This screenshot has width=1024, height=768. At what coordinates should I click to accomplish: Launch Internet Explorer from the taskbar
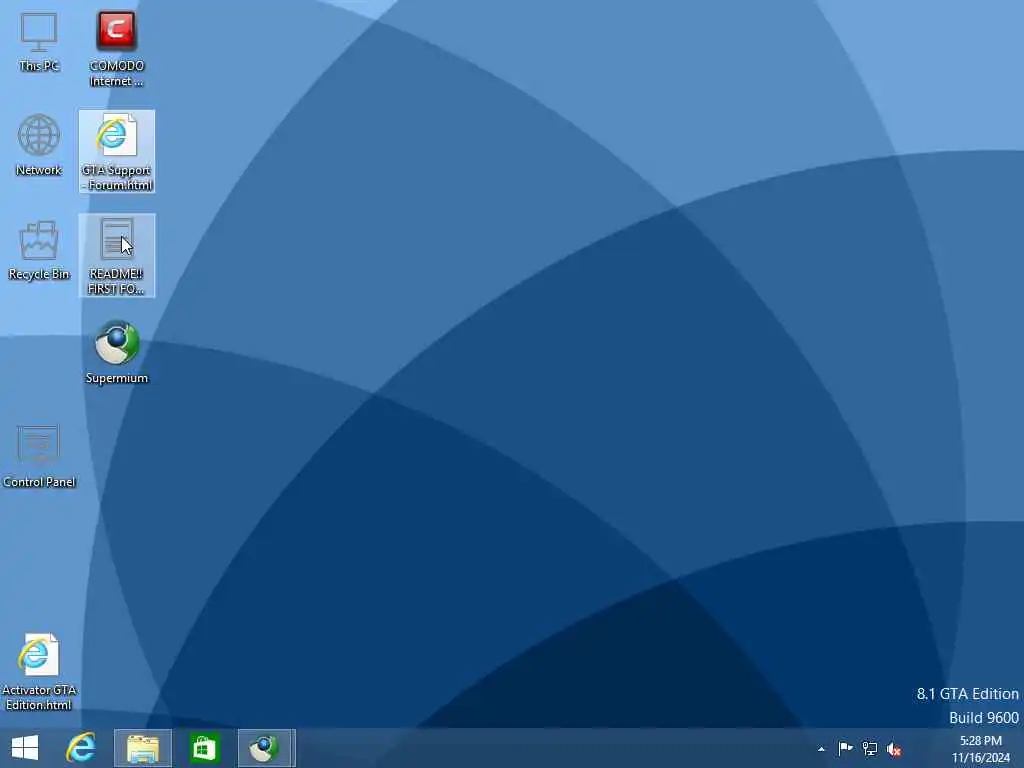coord(81,748)
